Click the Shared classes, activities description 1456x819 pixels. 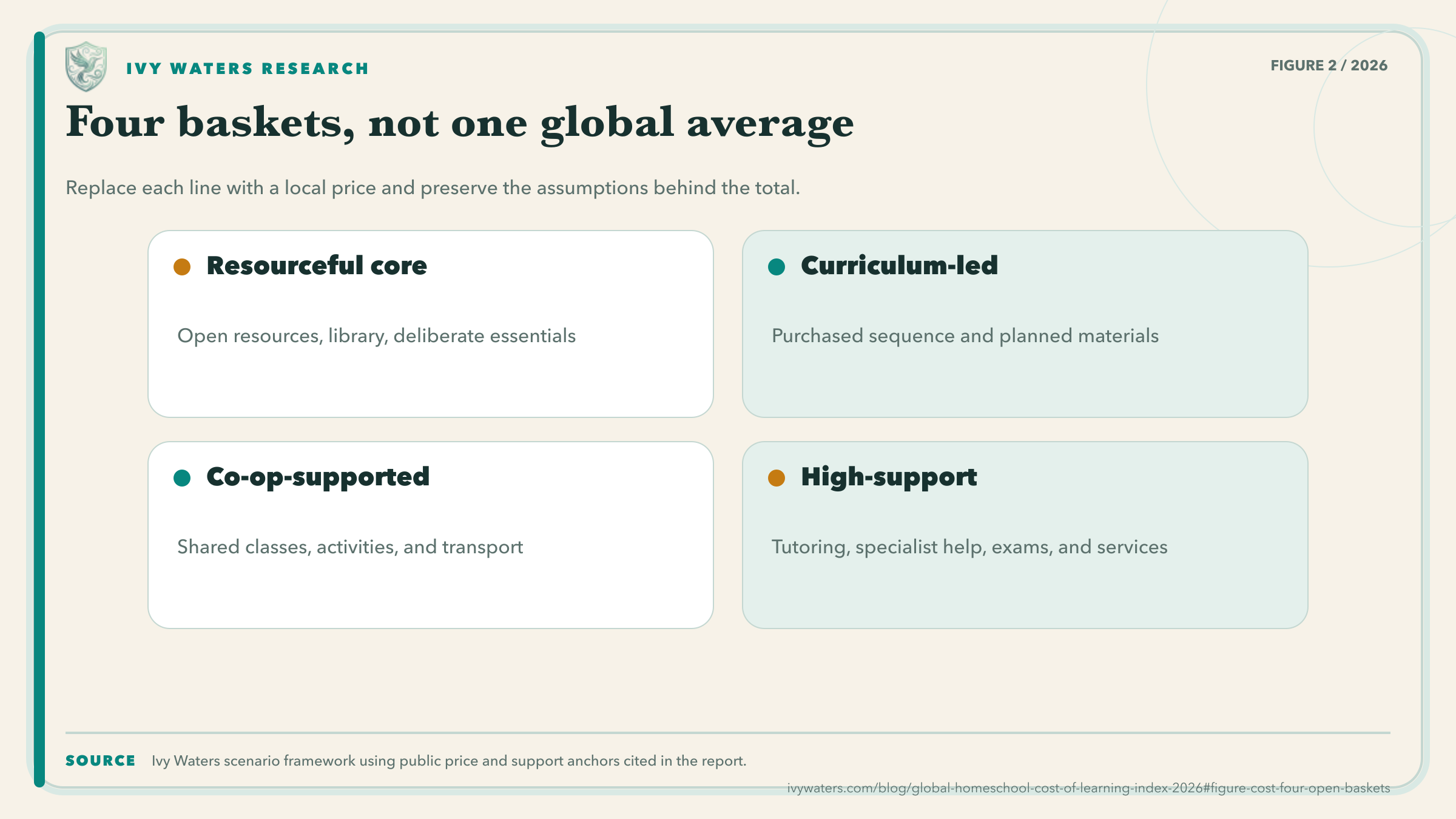350,547
